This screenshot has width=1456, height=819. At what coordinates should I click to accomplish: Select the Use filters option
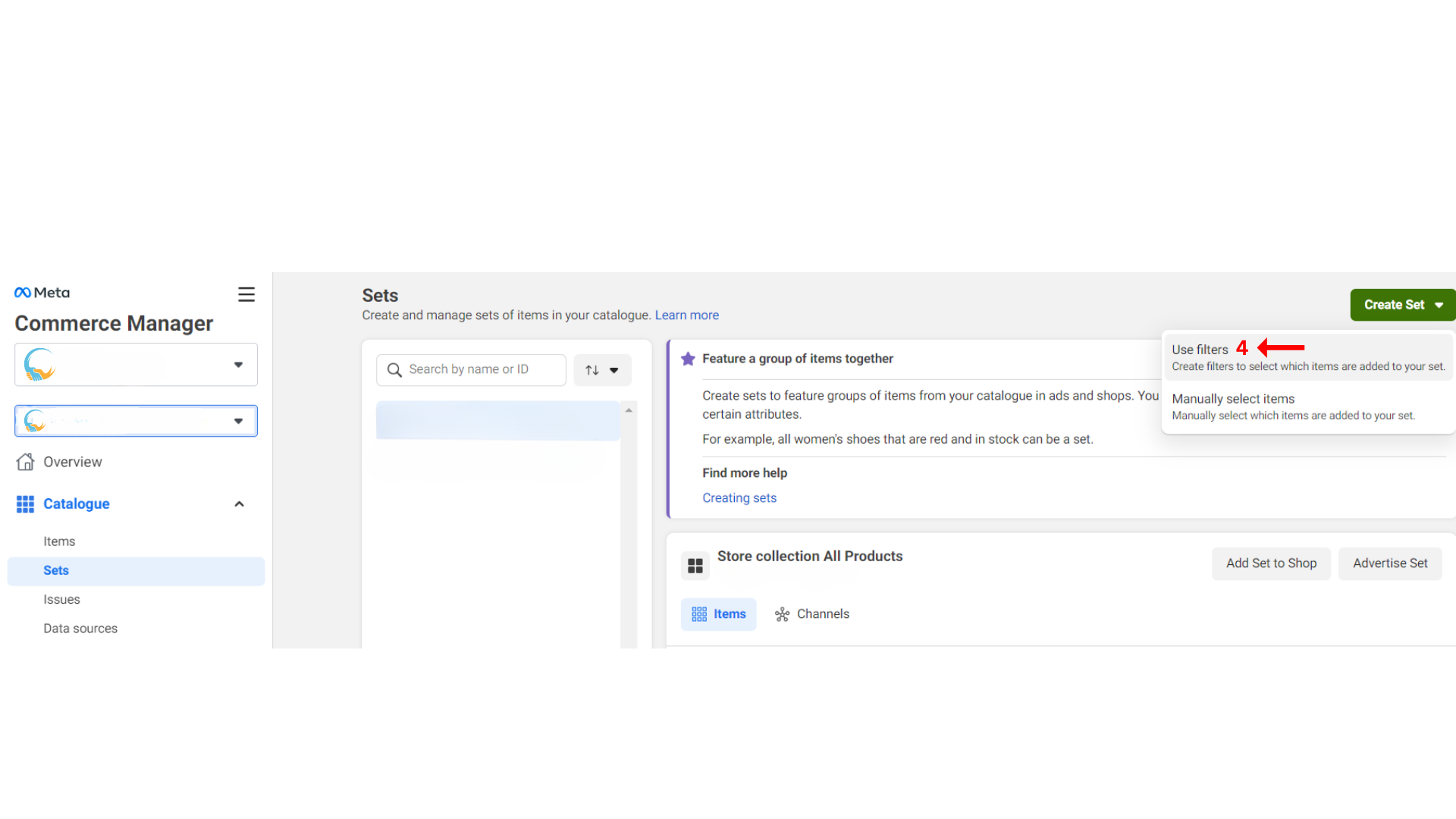(1200, 350)
